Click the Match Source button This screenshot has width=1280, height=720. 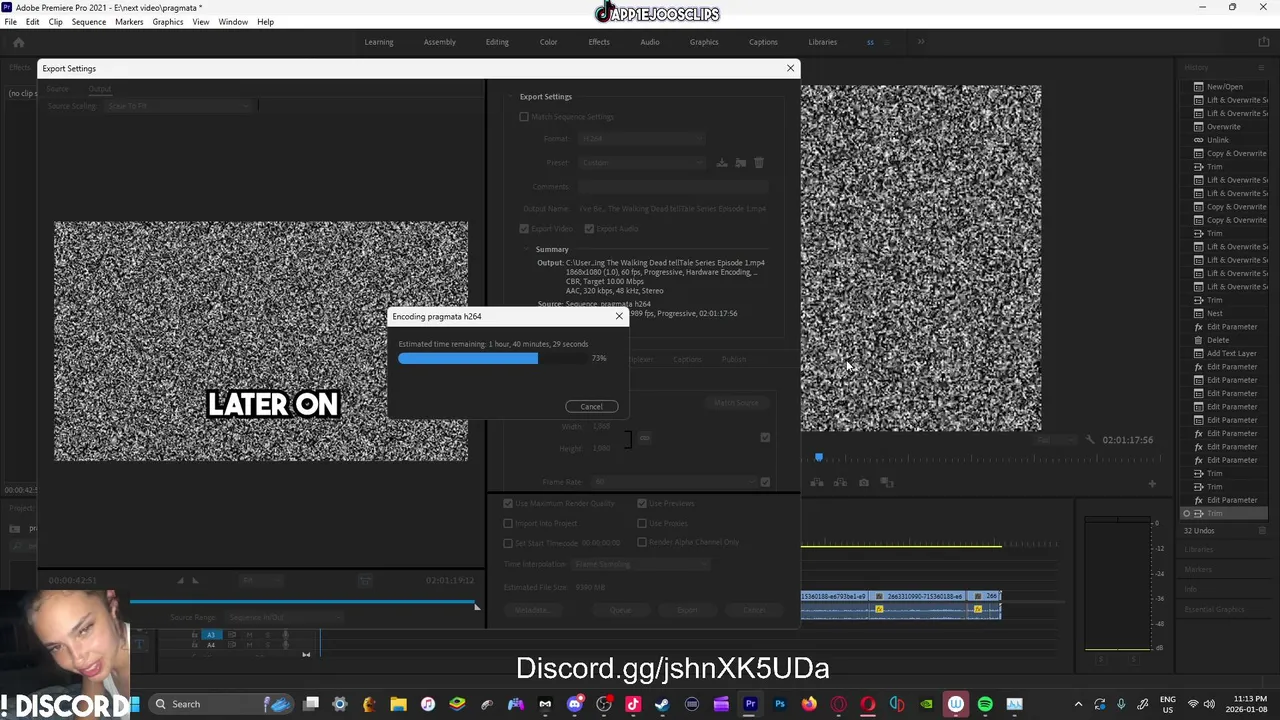click(x=736, y=403)
